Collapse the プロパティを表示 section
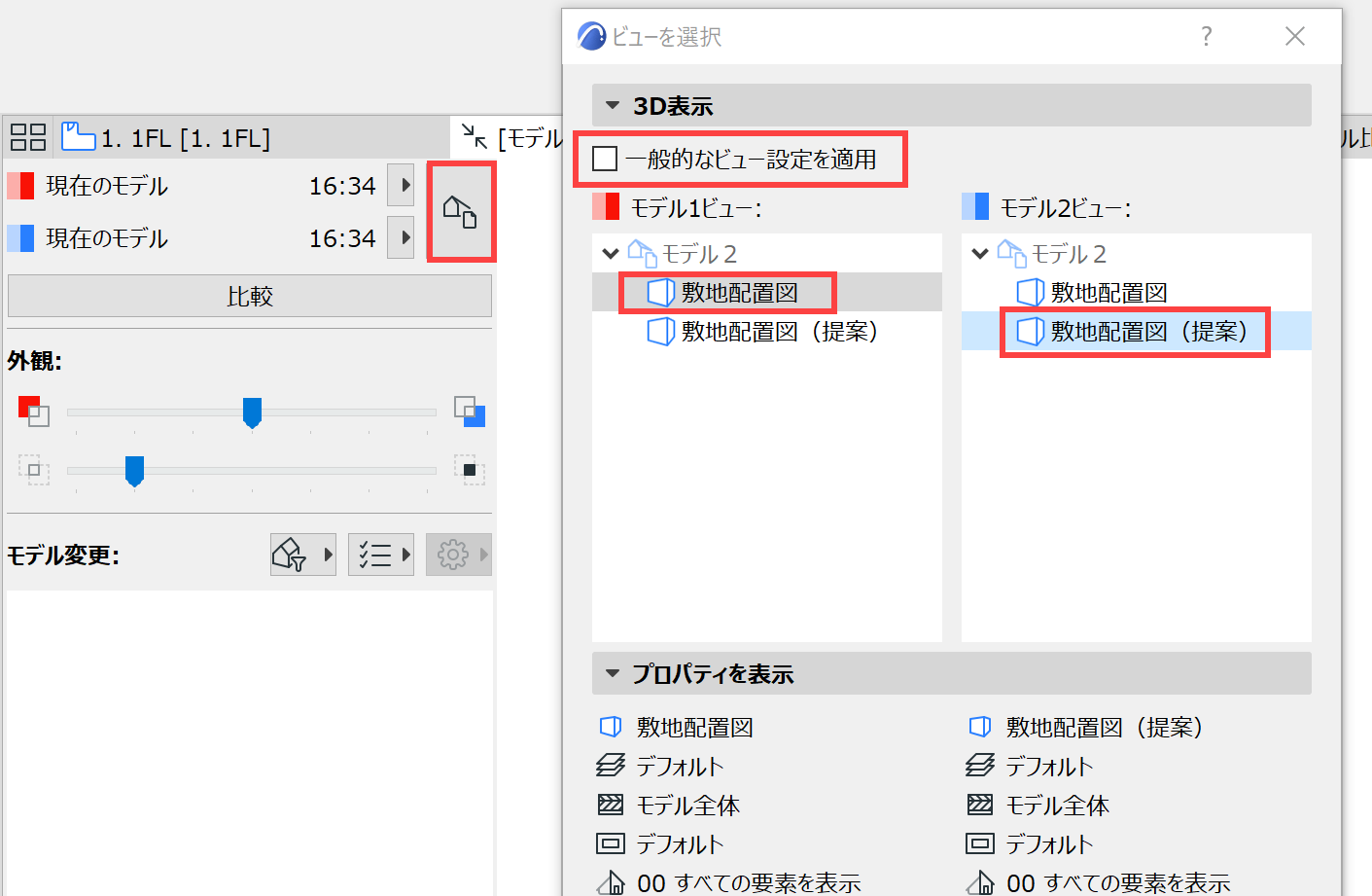1372x896 pixels. tap(612, 673)
